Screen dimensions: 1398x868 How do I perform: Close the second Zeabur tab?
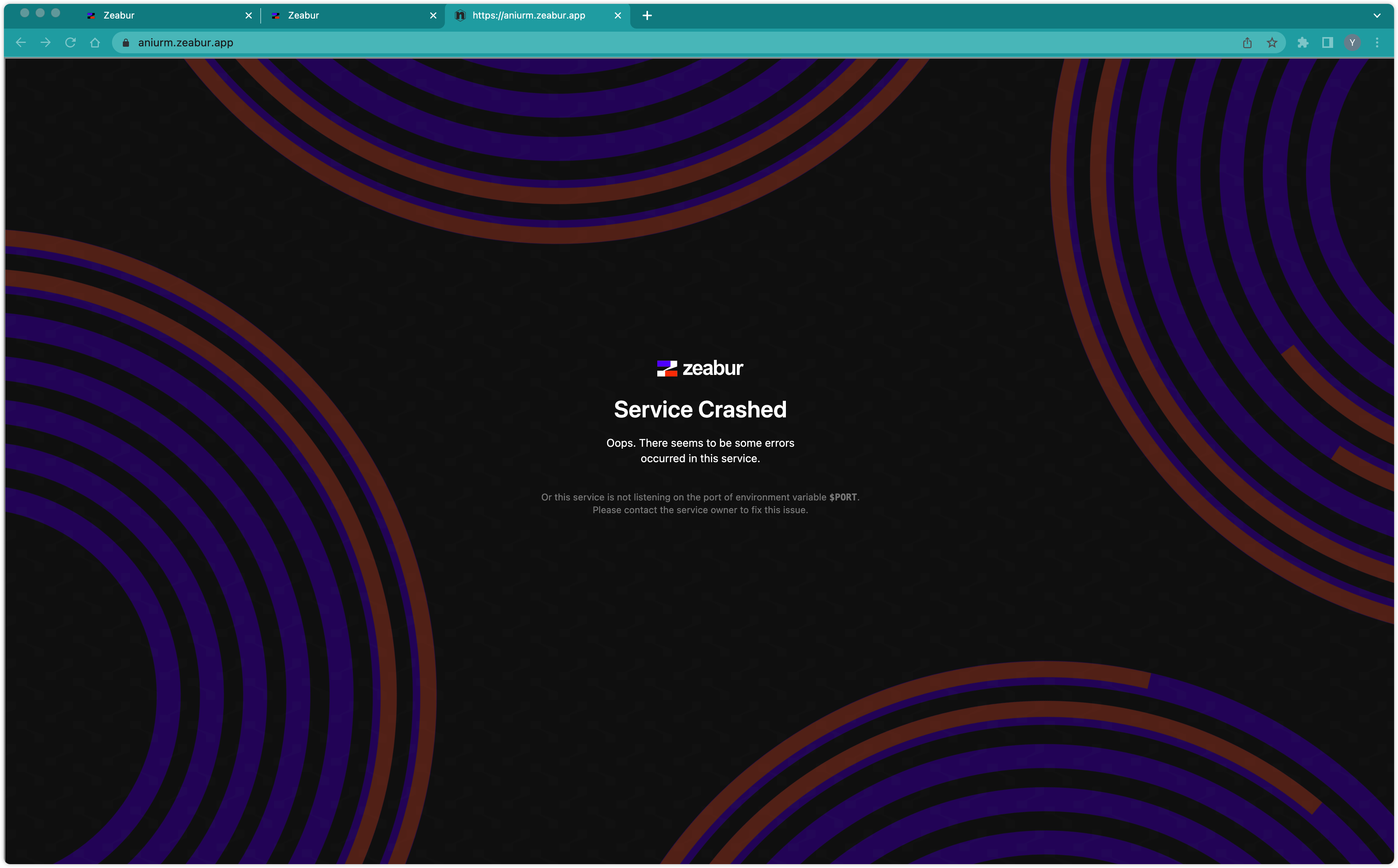pos(433,15)
